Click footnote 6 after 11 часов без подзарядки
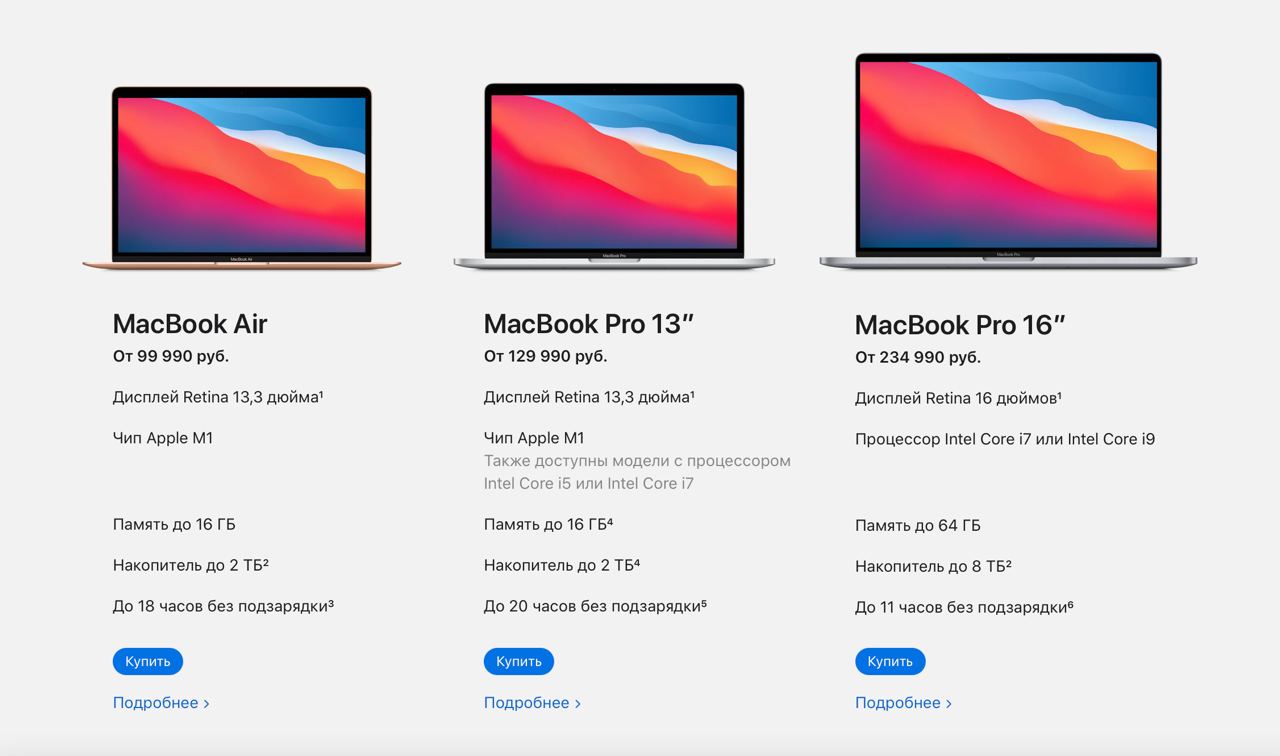The height and width of the screenshot is (756, 1280). click(1070, 604)
